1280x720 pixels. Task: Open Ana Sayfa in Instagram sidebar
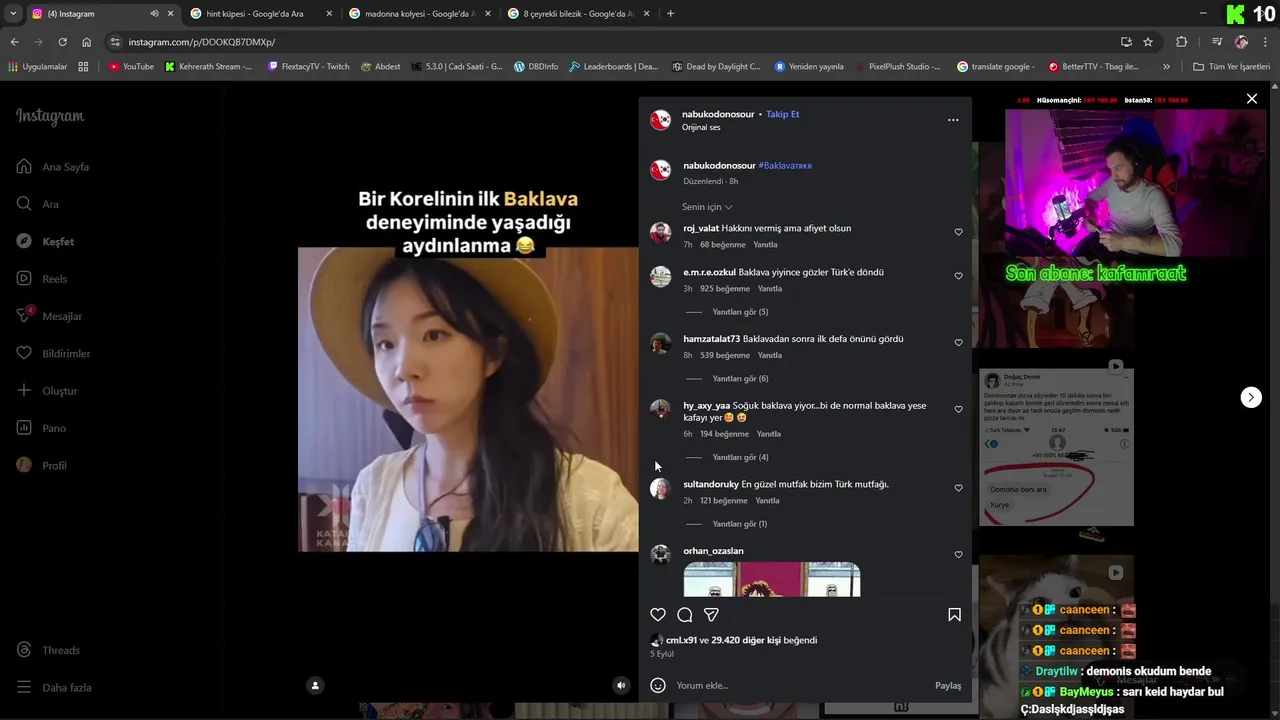click(x=53, y=167)
